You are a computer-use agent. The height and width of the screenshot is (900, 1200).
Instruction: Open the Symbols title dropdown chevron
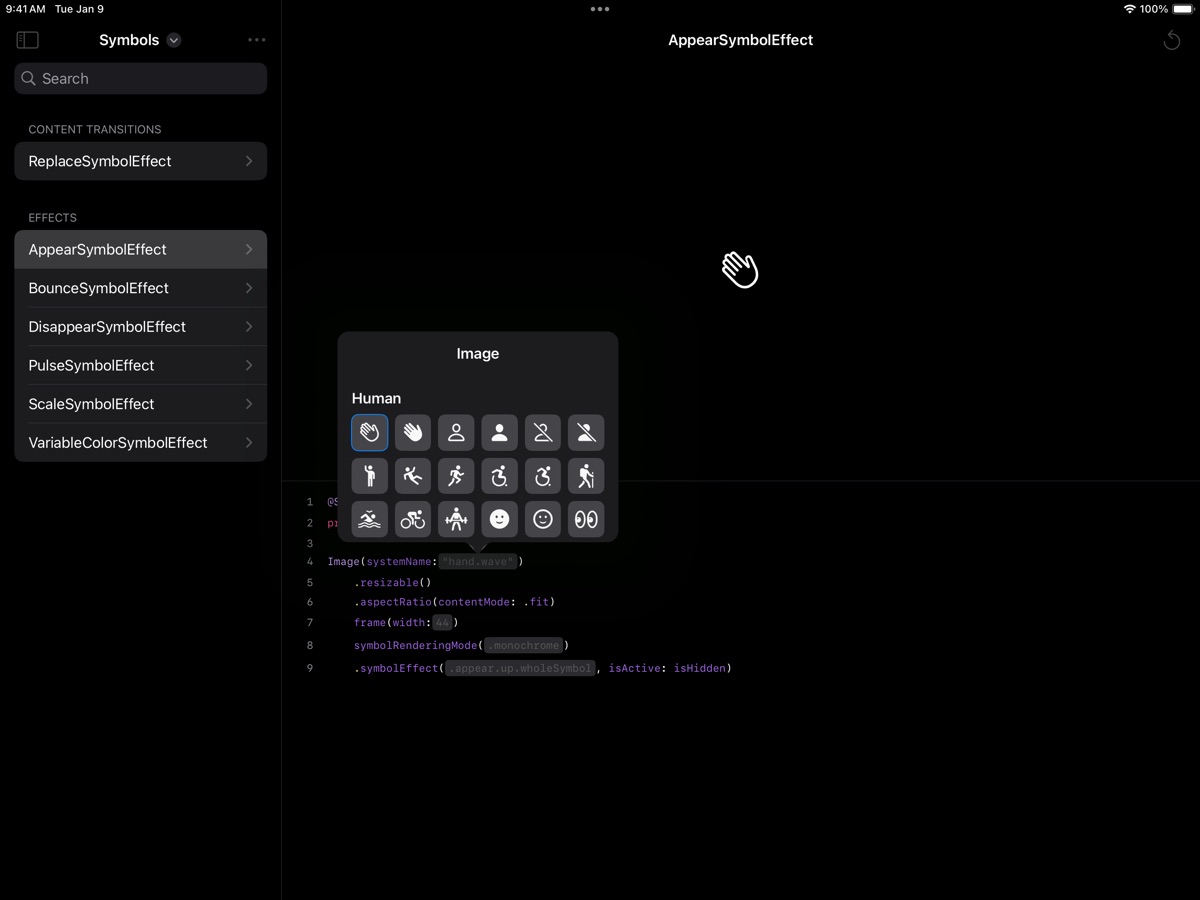pyautogui.click(x=174, y=40)
